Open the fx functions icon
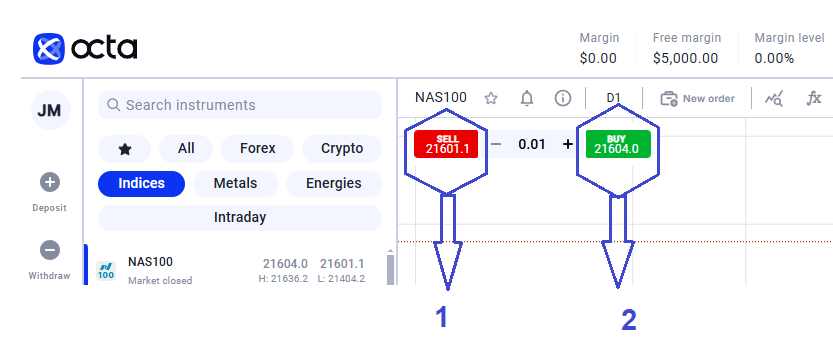 tap(814, 98)
